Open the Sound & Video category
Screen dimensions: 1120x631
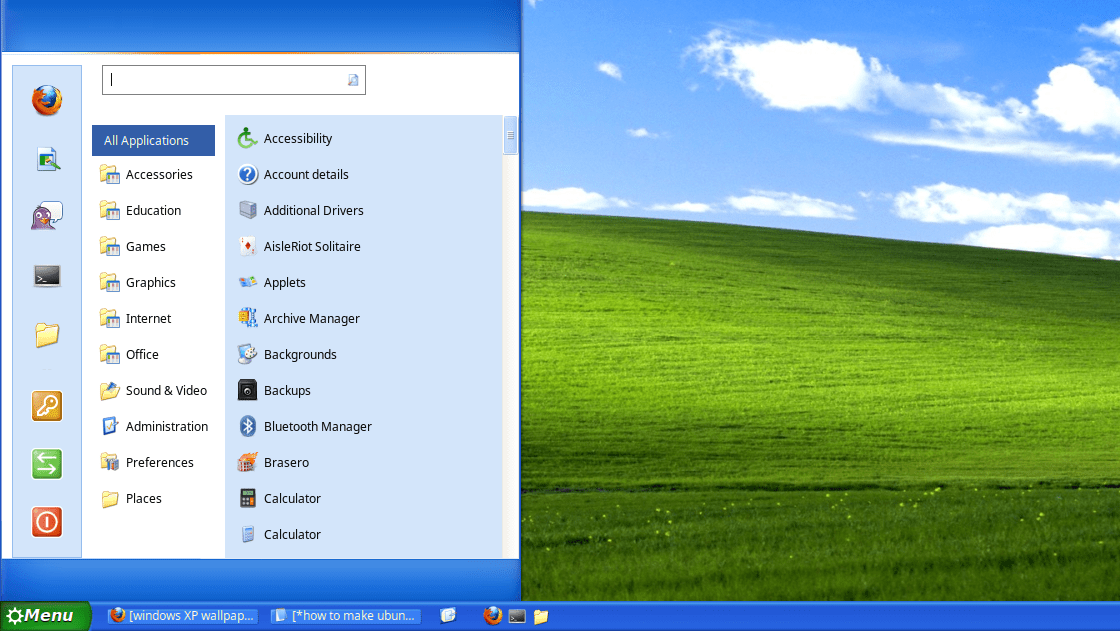pos(154,390)
